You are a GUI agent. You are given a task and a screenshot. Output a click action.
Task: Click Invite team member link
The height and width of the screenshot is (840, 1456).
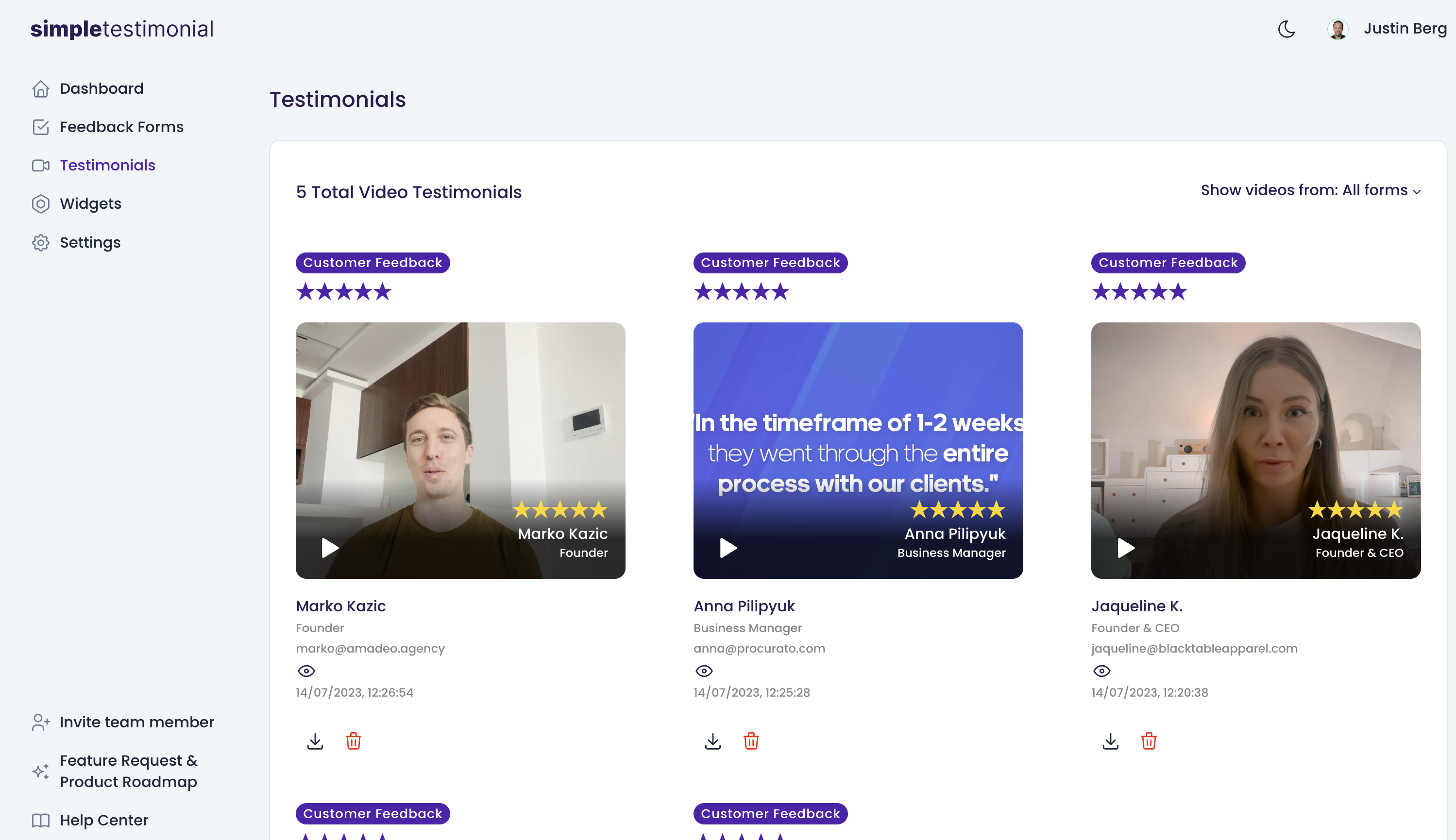pyautogui.click(x=137, y=722)
